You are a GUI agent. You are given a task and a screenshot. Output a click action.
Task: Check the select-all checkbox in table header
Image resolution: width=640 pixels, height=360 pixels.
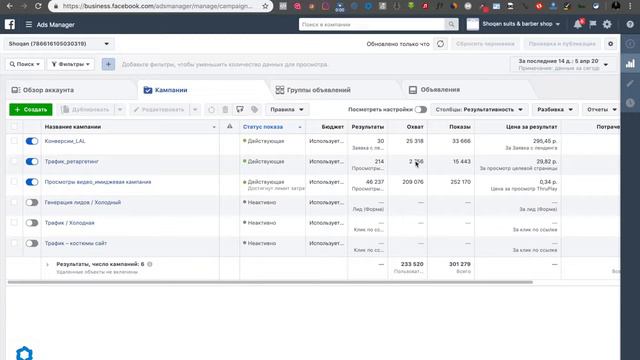[x=14, y=127]
